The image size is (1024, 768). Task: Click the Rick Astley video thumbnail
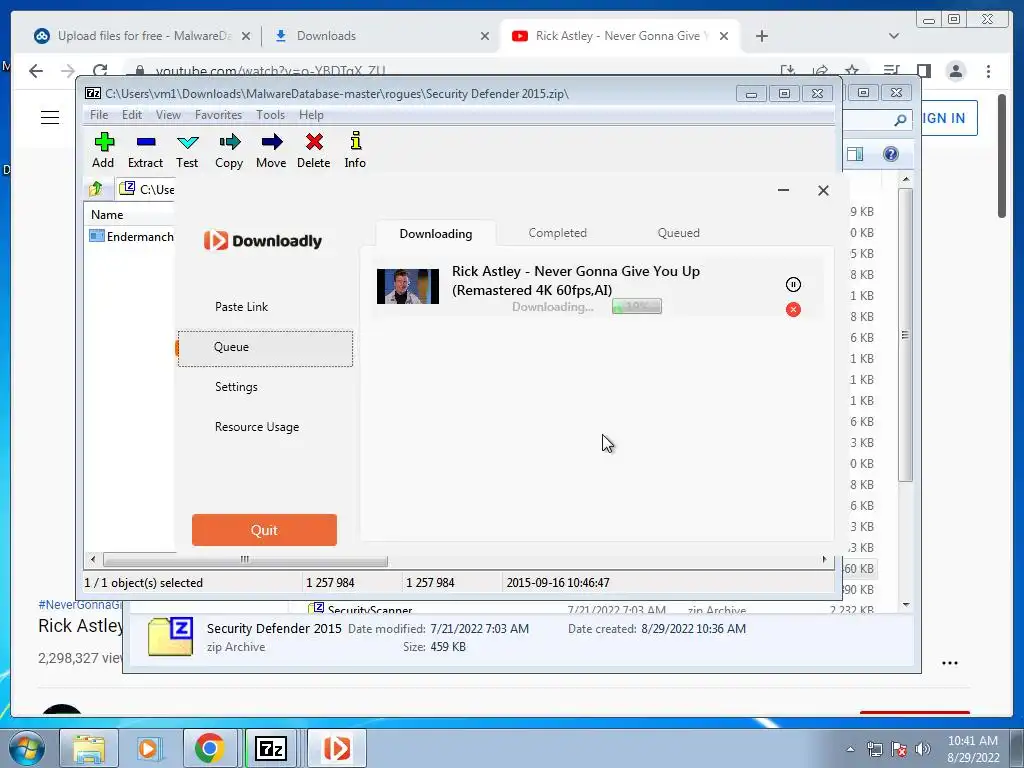pos(408,286)
